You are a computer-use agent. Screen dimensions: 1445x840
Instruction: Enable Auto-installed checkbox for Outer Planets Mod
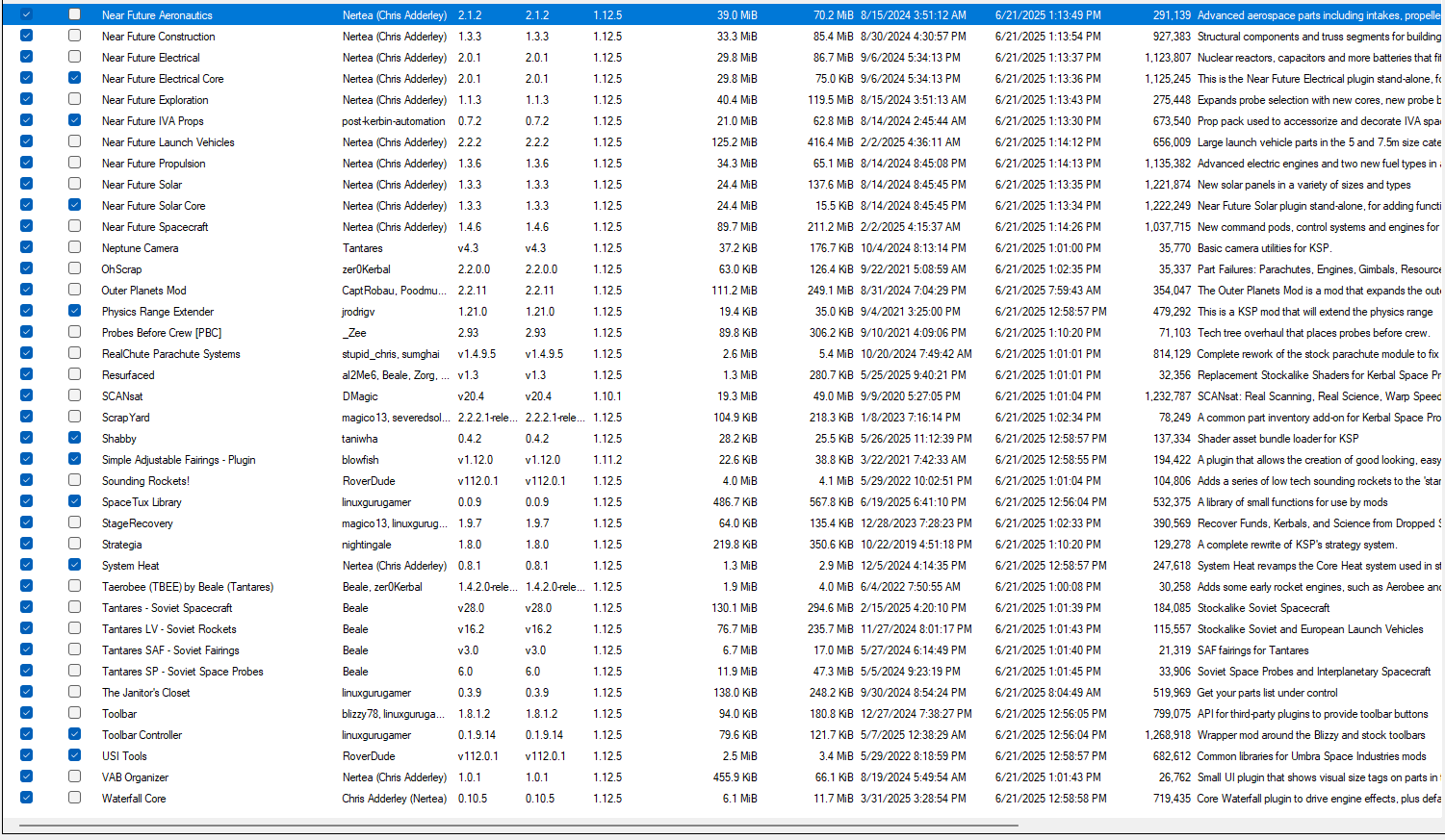click(x=74, y=290)
